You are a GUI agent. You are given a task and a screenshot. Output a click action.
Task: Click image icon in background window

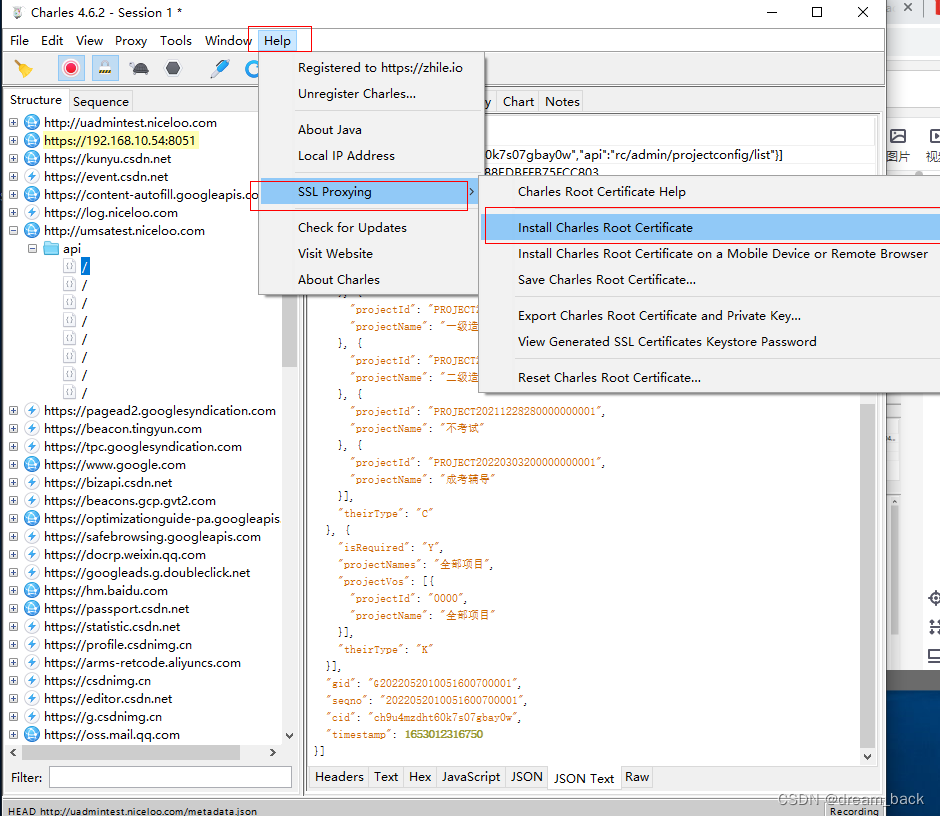[x=897, y=136]
